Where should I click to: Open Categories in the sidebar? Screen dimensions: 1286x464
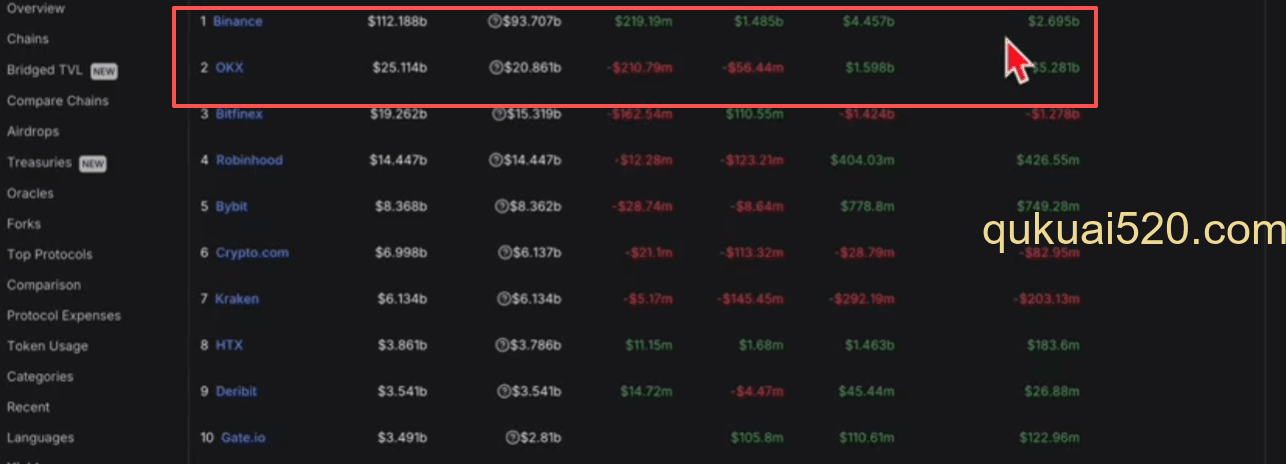(40, 377)
